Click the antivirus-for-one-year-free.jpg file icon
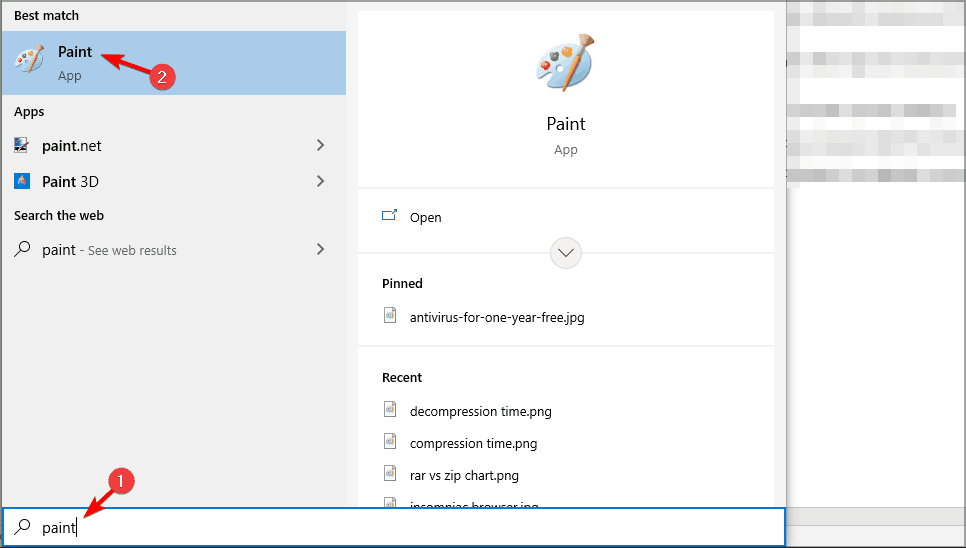This screenshot has height=548, width=966. click(x=390, y=315)
